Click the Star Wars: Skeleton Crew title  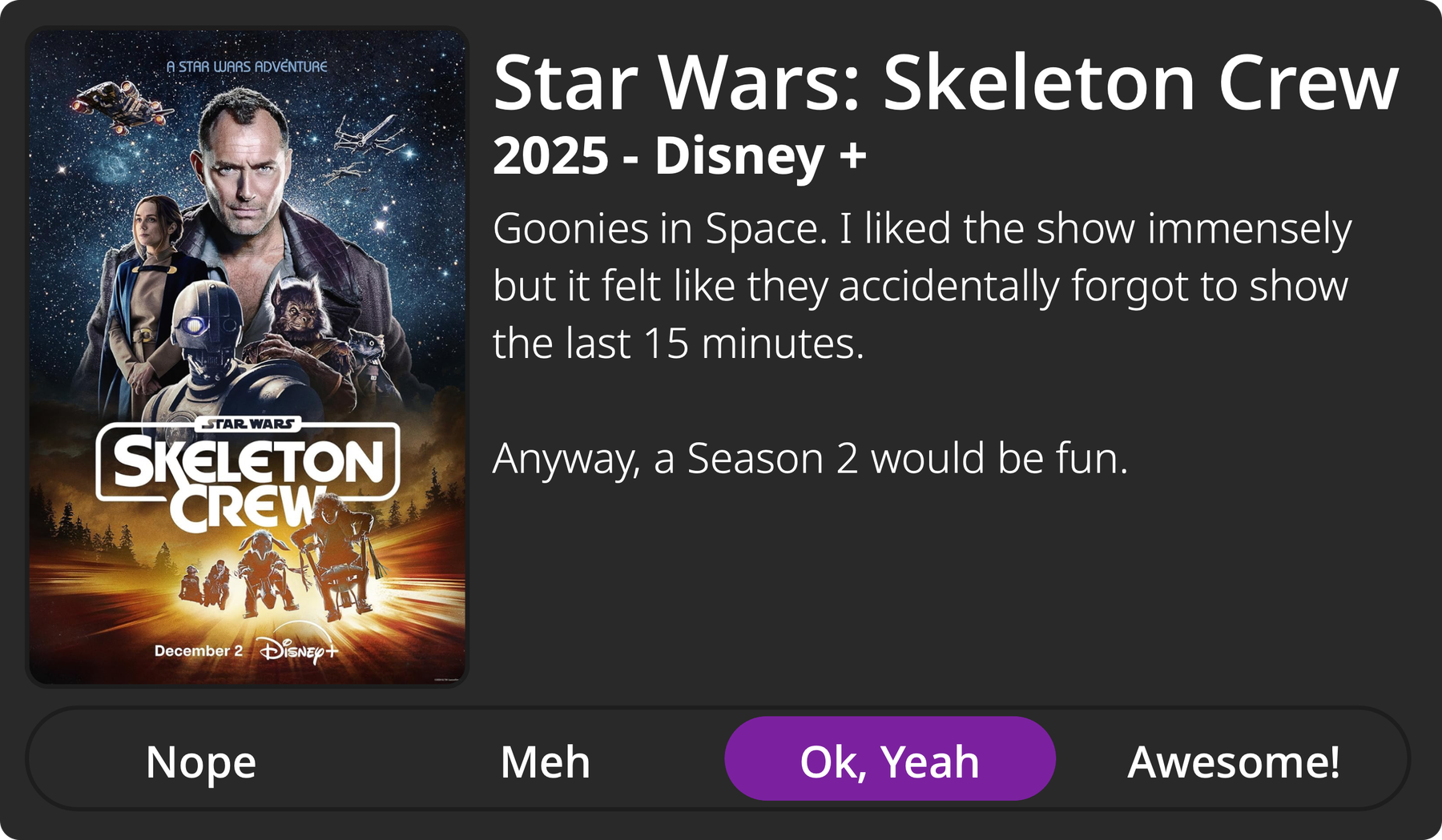click(x=945, y=83)
